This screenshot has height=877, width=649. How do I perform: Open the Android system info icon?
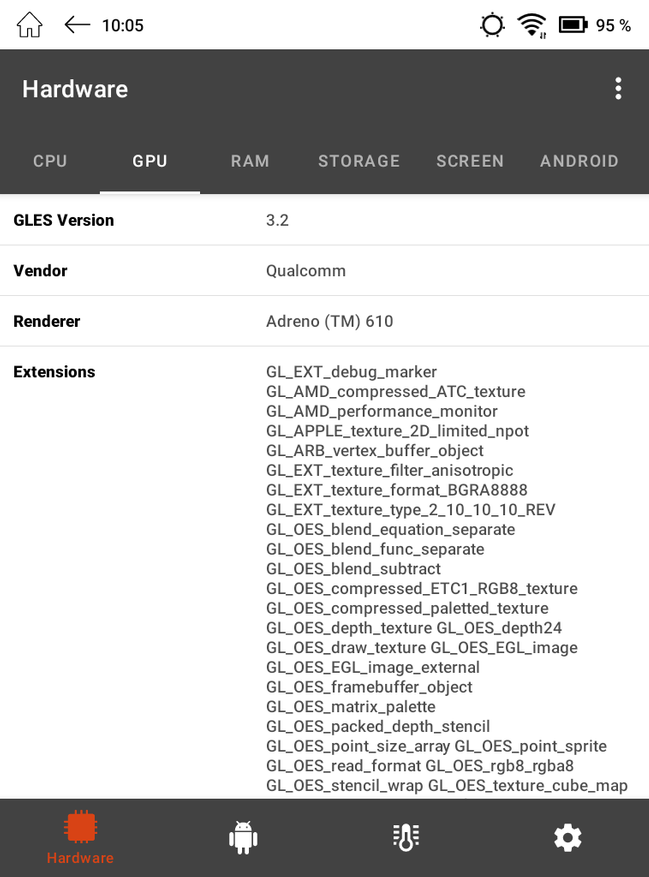(243, 837)
